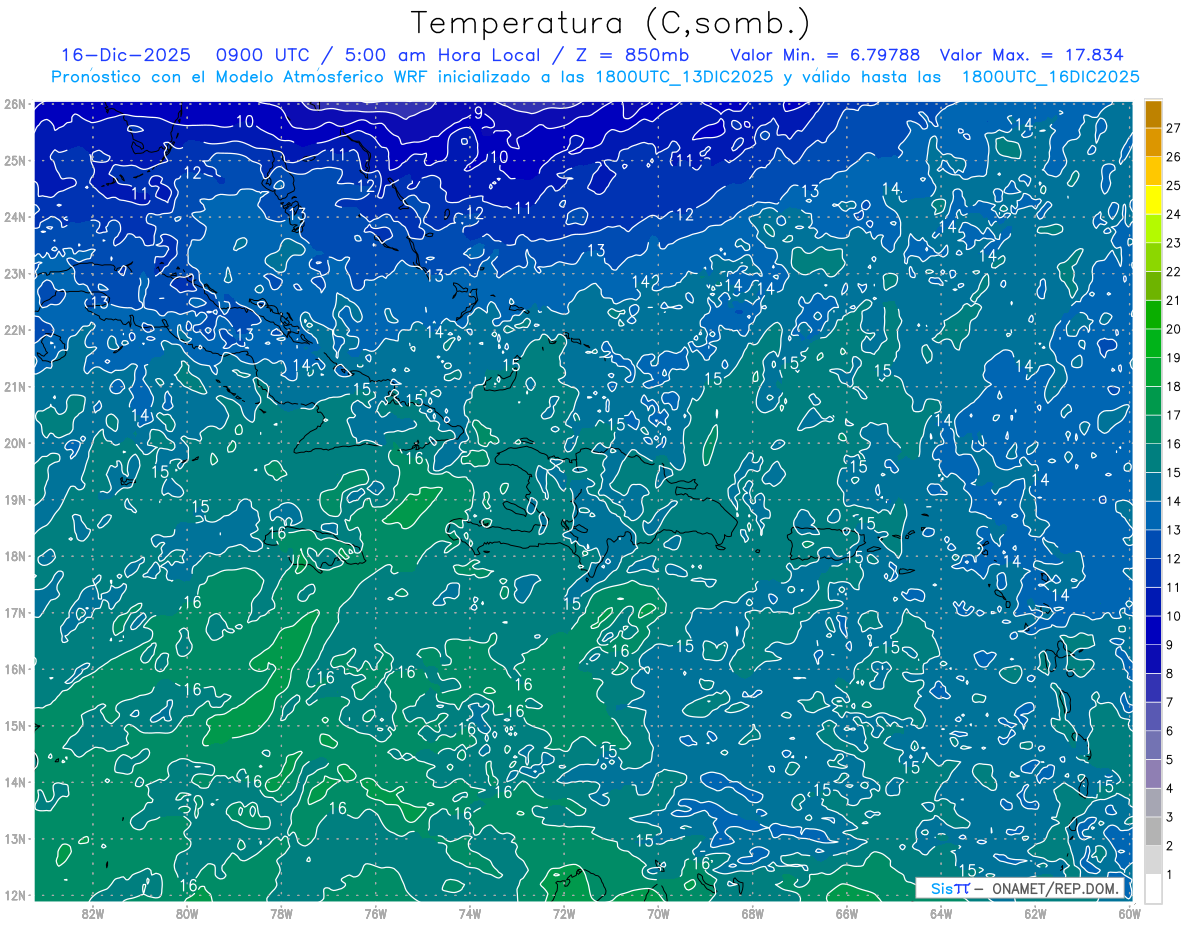Image resolution: width=1200 pixels, height=927 pixels.
Task: Click the '19N' latitude axis label
Action: point(15,499)
